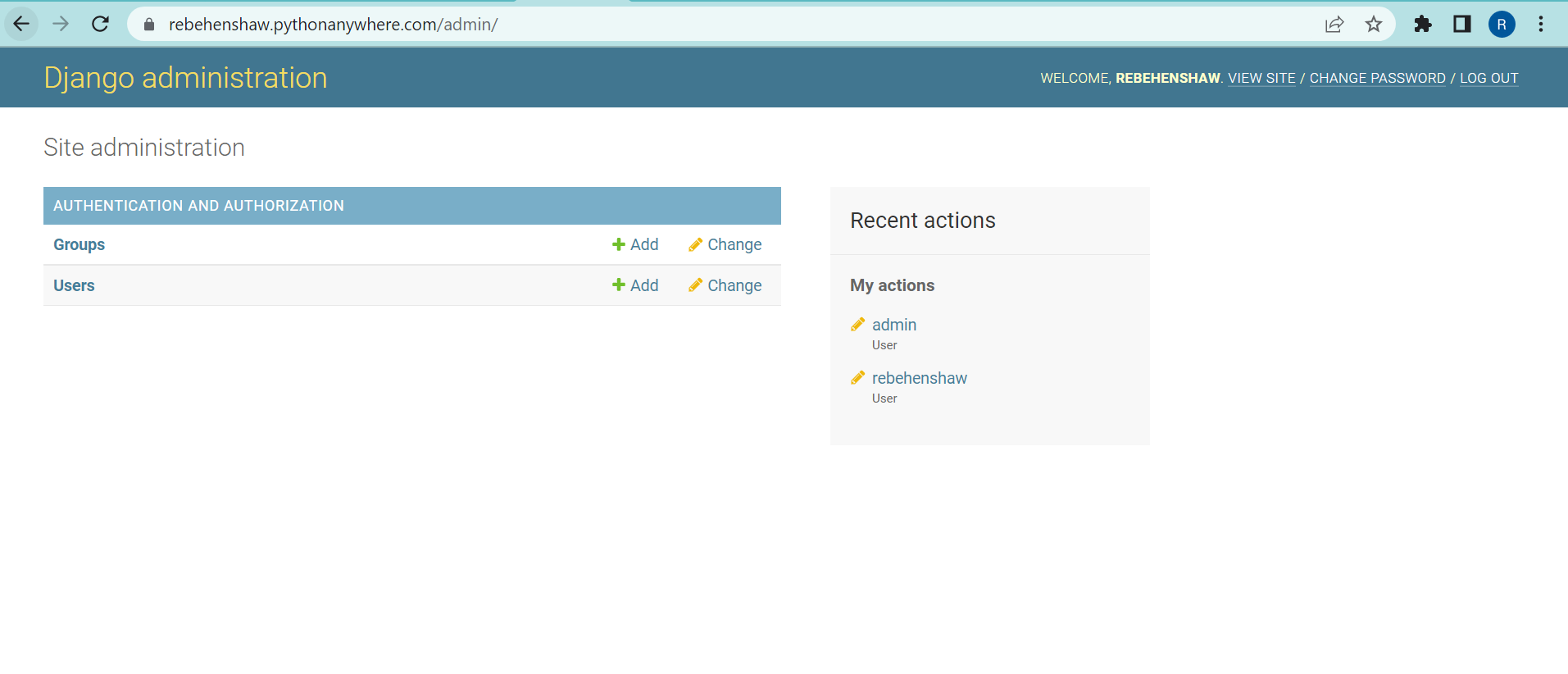Focus the browser address bar URL
This screenshot has width=1568, height=674.
333,25
